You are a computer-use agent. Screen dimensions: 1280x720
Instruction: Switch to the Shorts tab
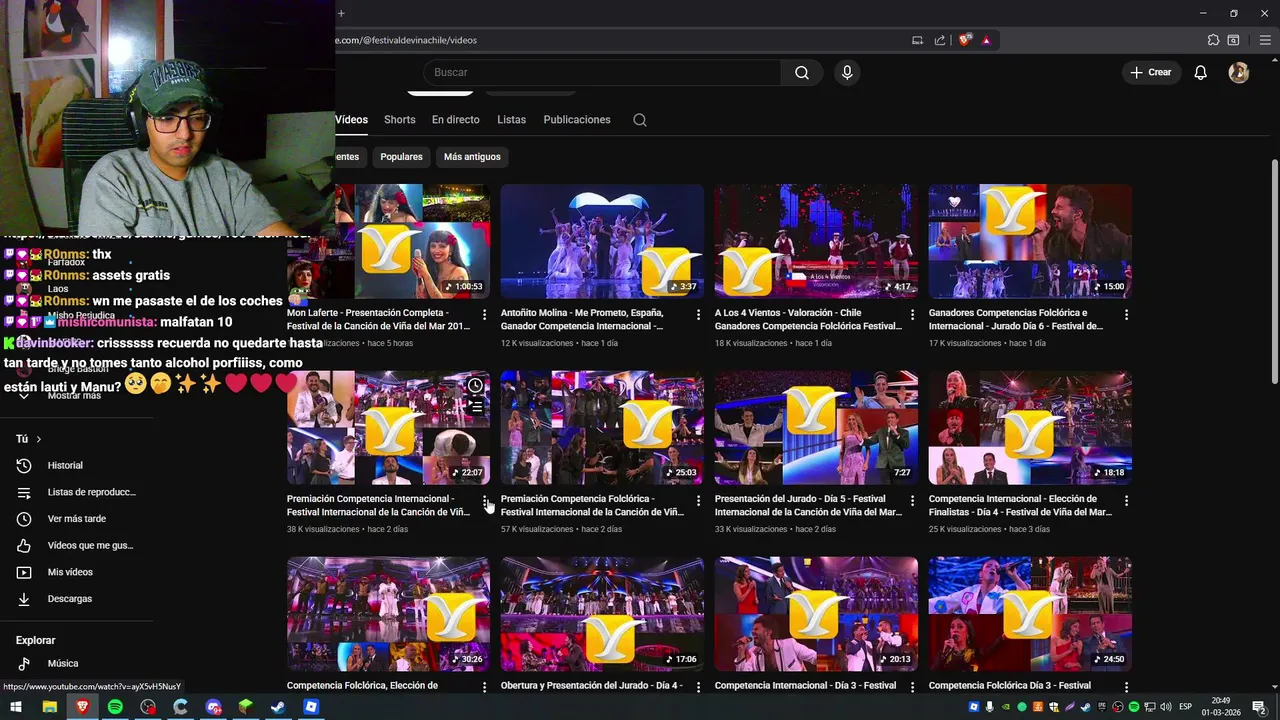coord(399,120)
